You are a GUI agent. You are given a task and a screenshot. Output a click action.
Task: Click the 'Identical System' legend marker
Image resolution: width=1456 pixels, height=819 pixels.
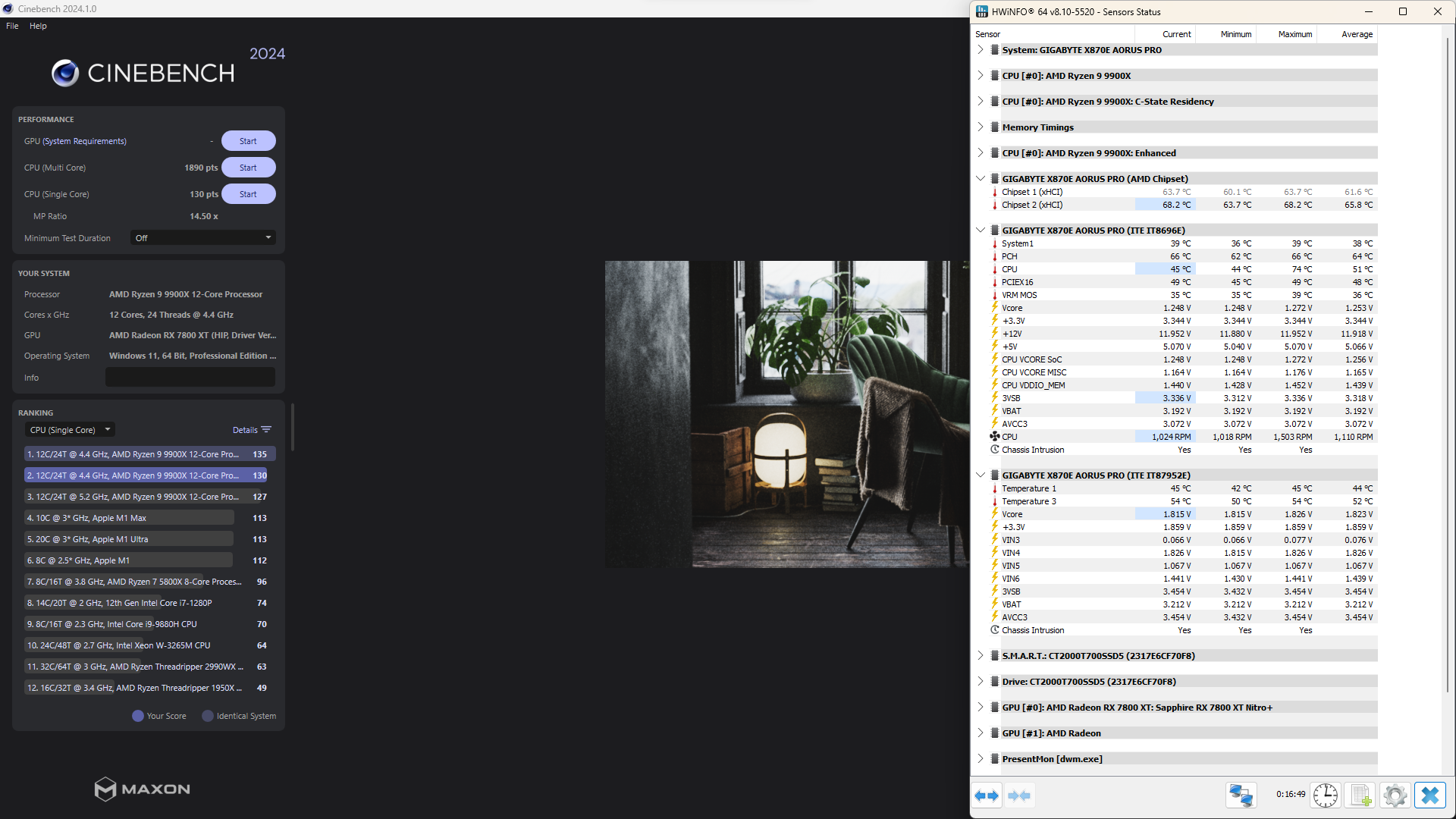point(207,716)
